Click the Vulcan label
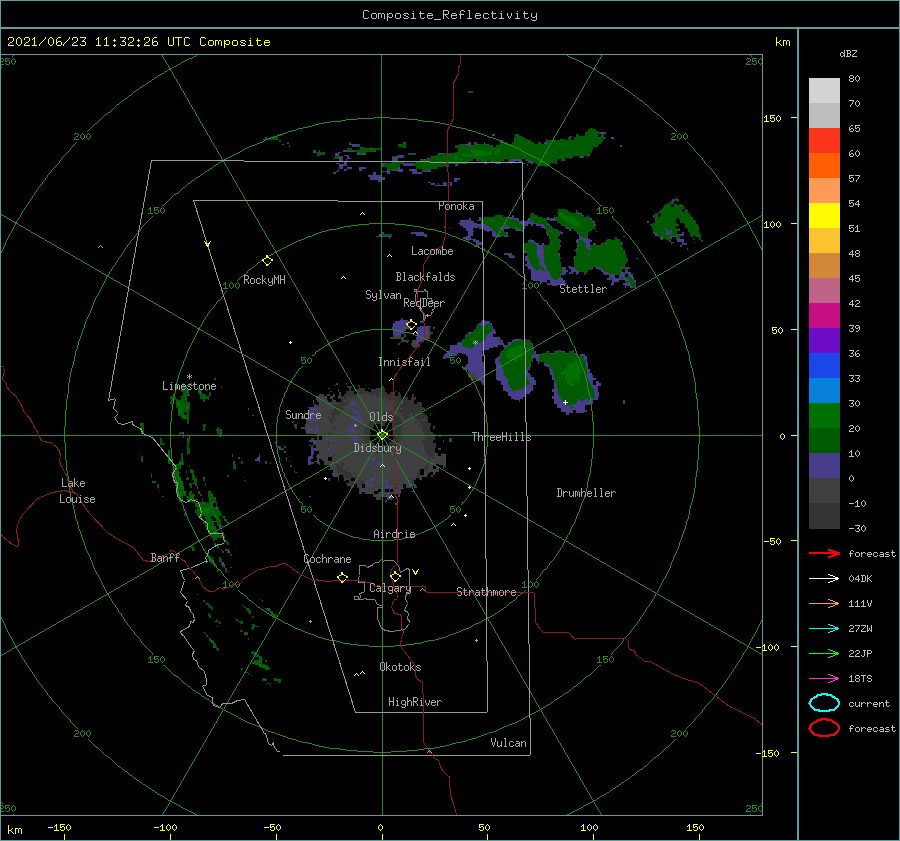Image resolution: width=900 pixels, height=841 pixels. click(x=509, y=743)
